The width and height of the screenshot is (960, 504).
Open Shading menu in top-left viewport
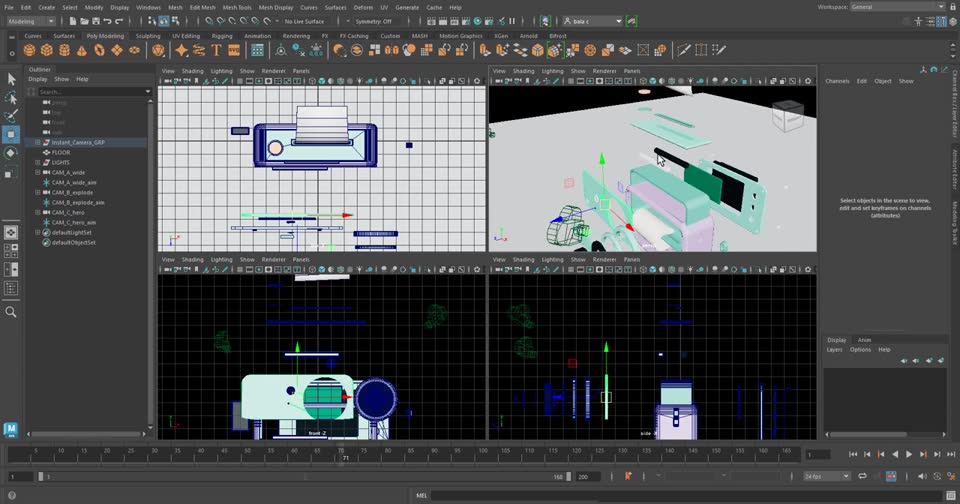192,71
